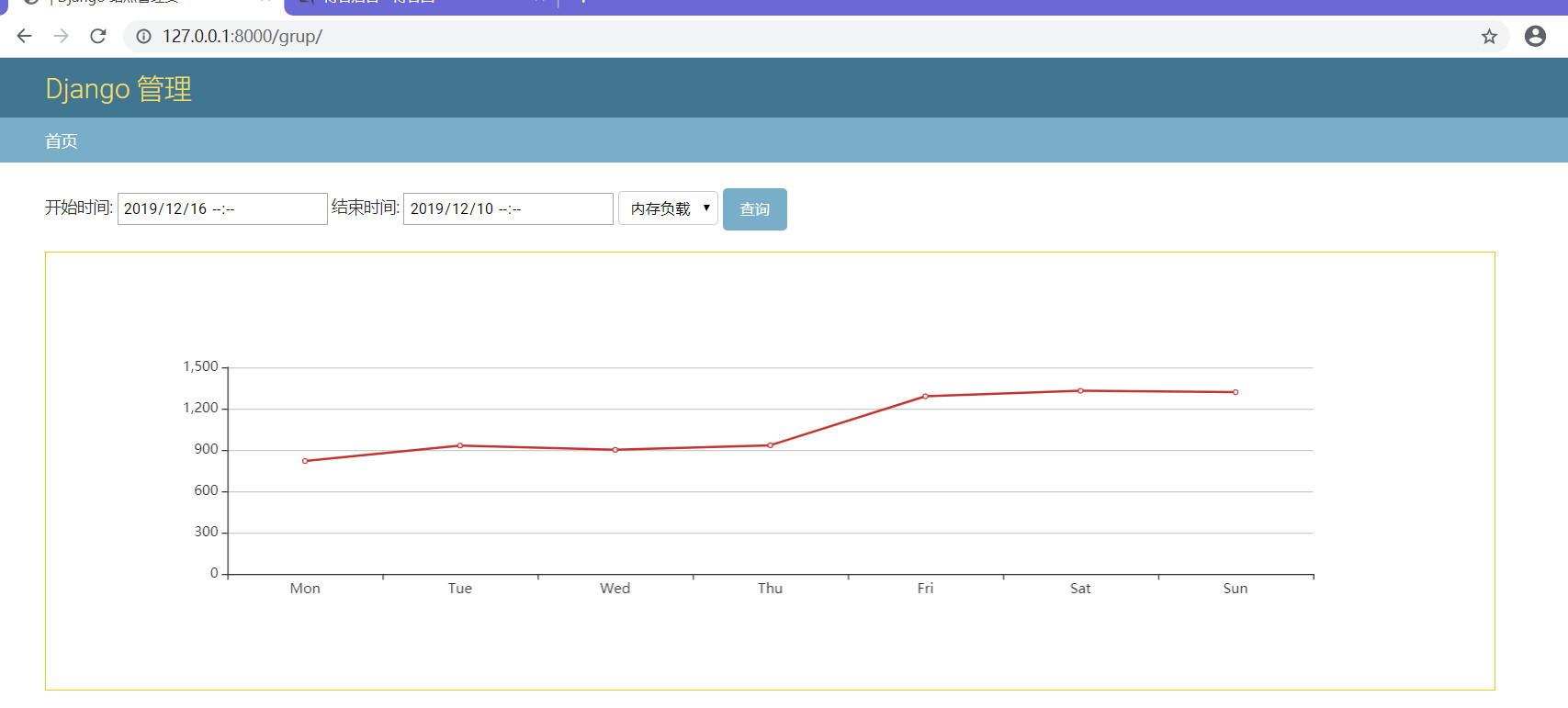Click the Wed x-axis label
The height and width of the screenshot is (708, 1568).
click(x=615, y=589)
